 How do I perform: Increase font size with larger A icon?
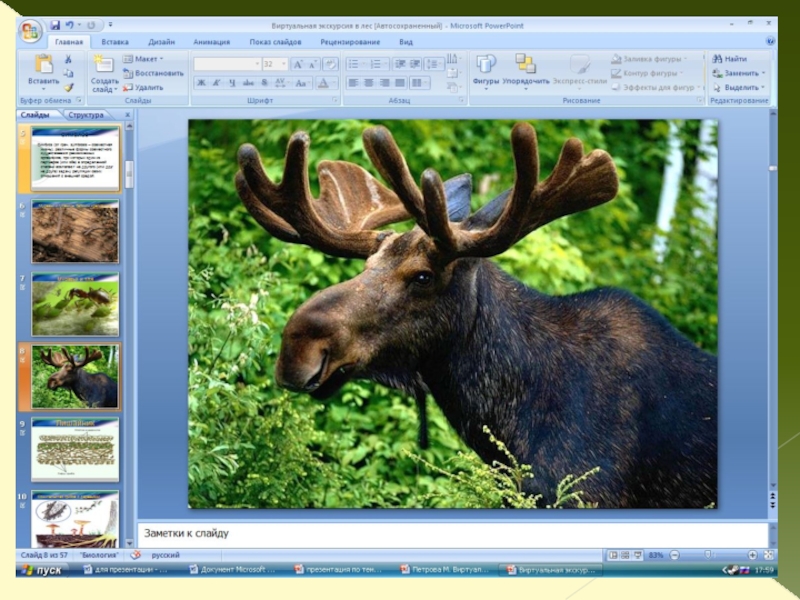tap(297, 64)
